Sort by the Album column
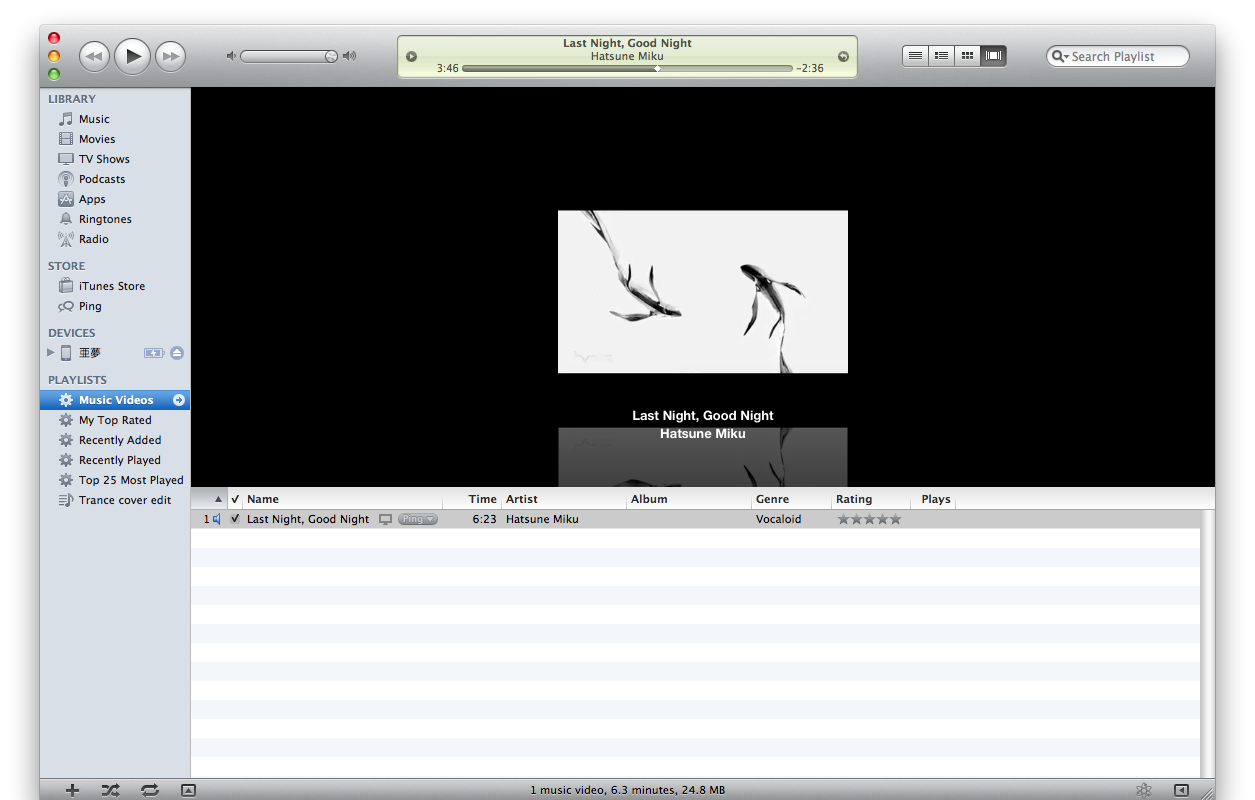Image resolution: width=1255 pixels, height=800 pixels. (689, 499)
